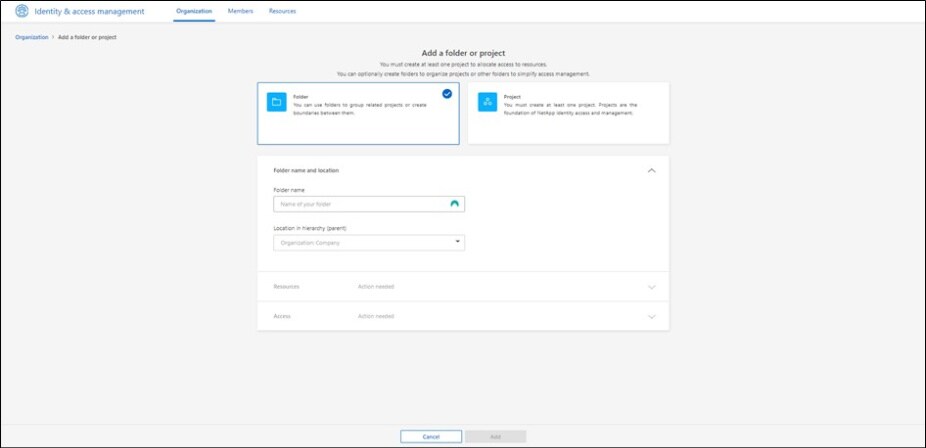
Task: Click the green icon inside Folder name field
Action: [x=455, y=204]
